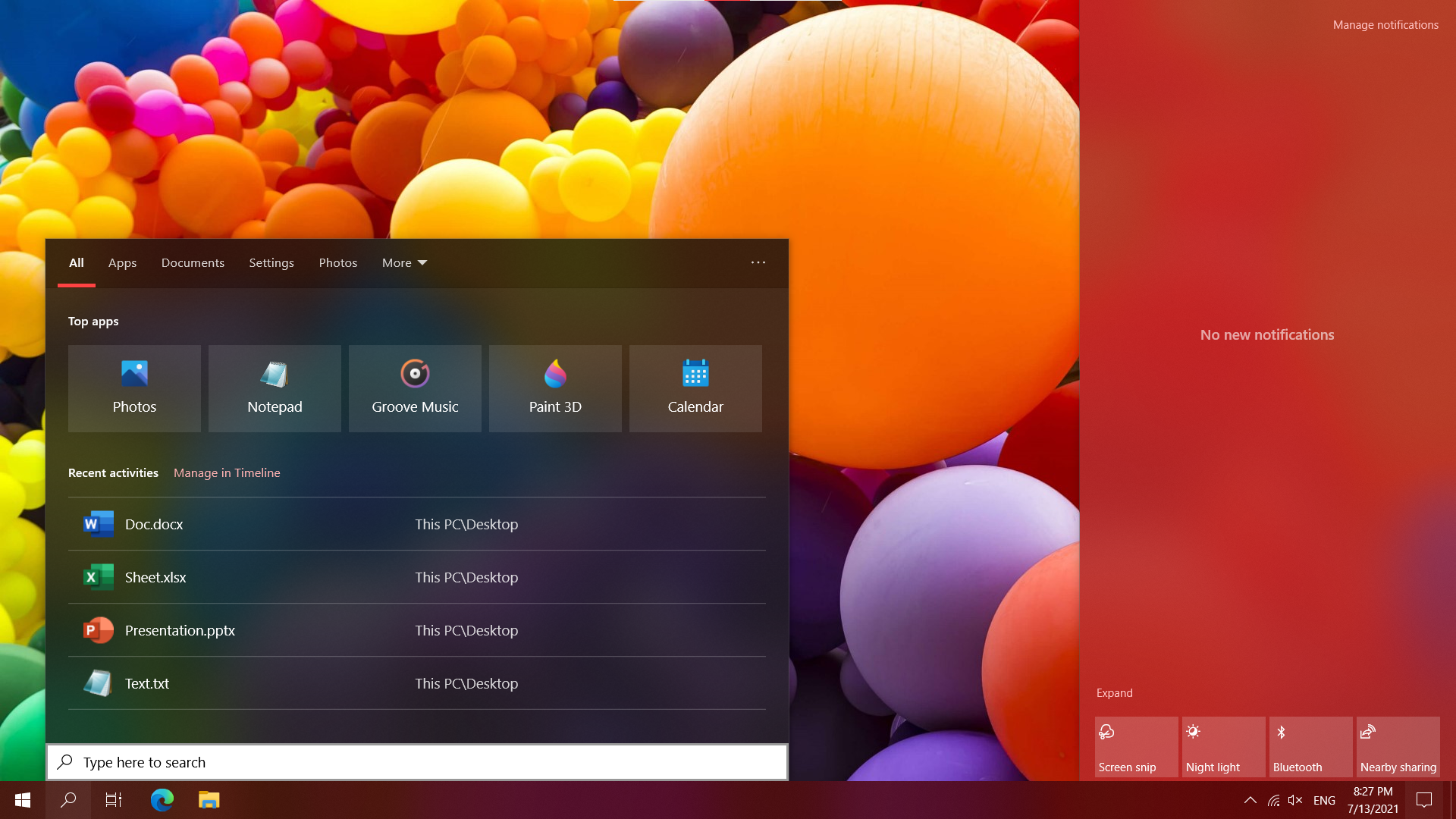Screen dimensions: 1456x819
Task: Open Doc.docx recent file
Action: point(415,523)
